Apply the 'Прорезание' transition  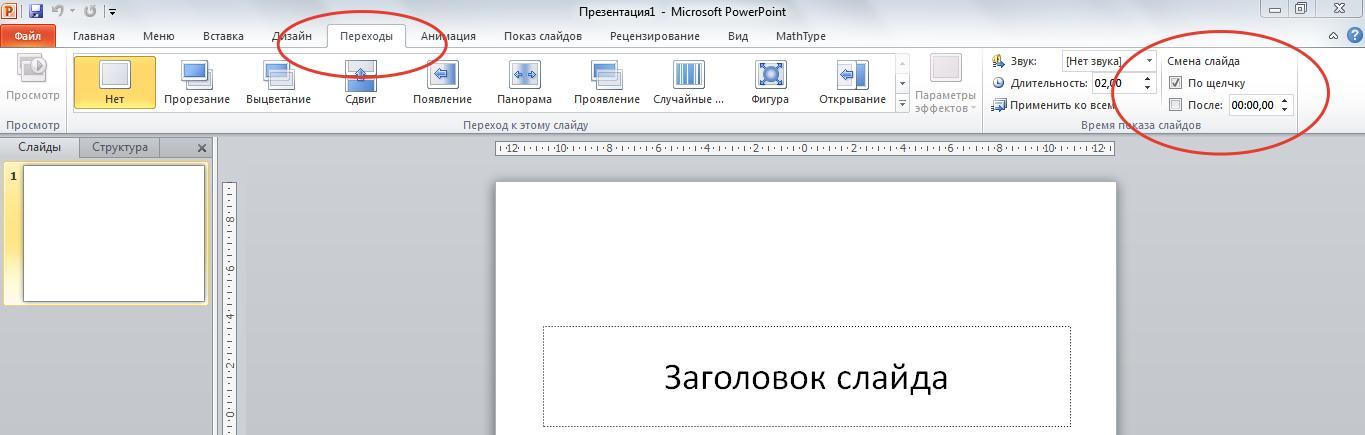197,82
